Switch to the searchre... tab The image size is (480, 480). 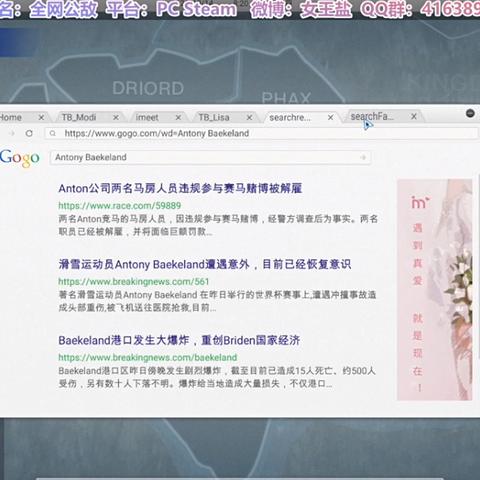pos(290,117)
